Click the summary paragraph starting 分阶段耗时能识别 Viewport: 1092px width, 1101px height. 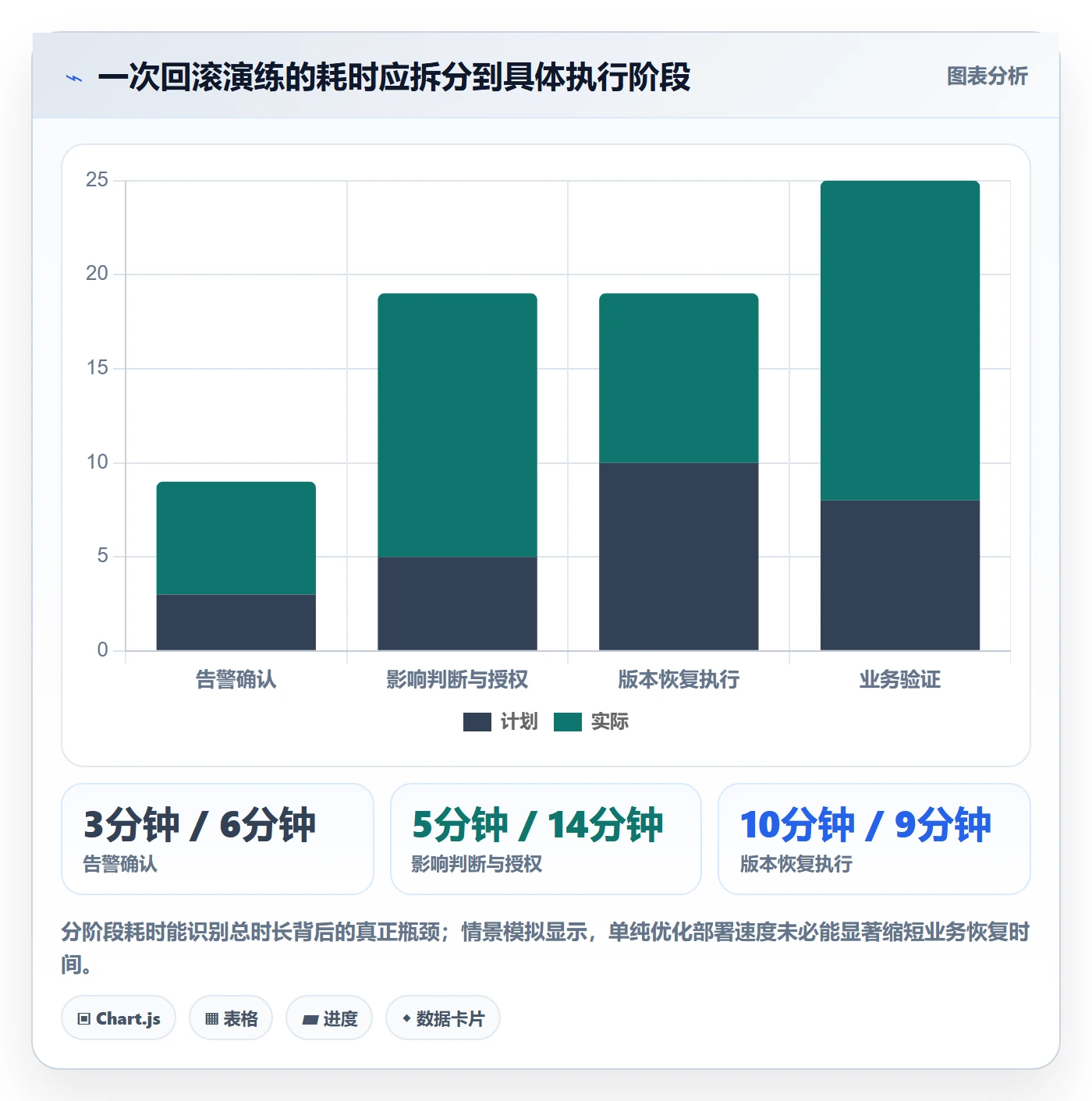click(546, 948)
